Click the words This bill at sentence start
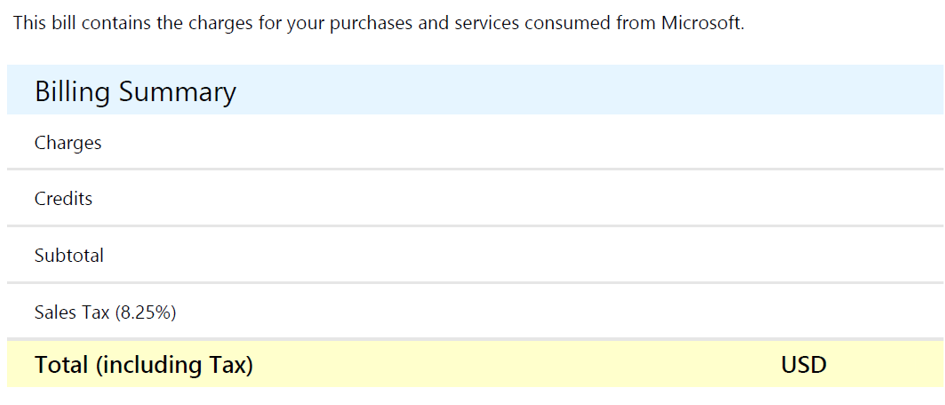 (x=40, y=24)
